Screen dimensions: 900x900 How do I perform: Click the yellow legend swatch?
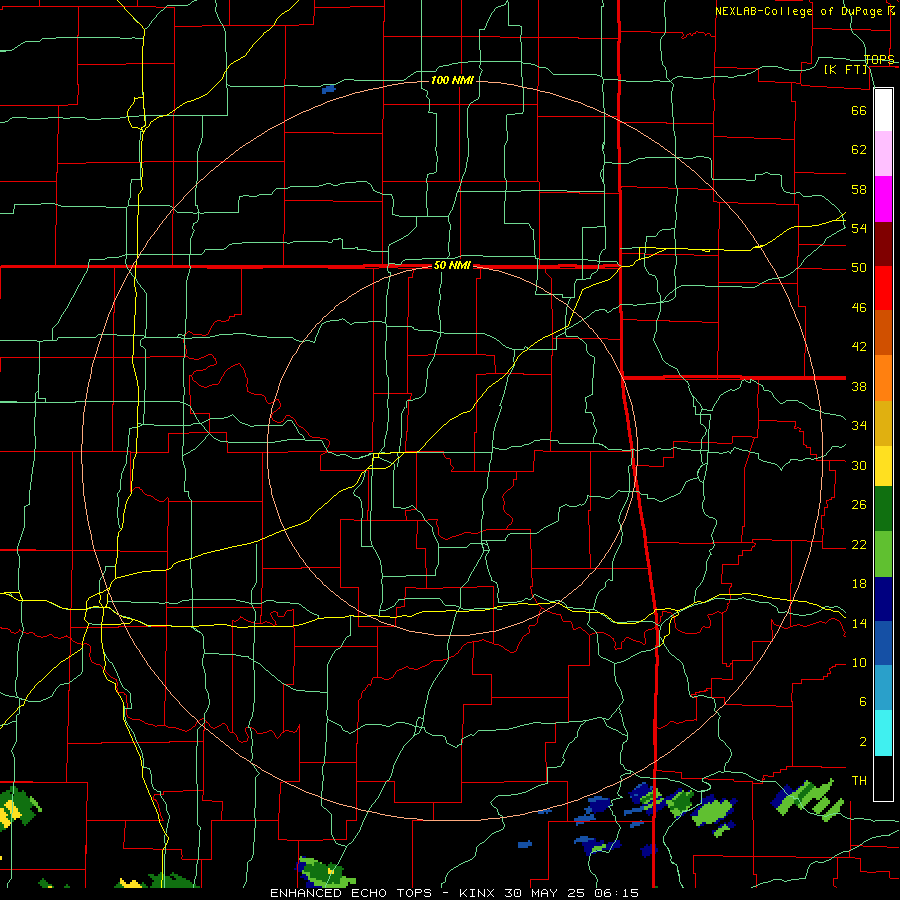pyautogui.click(x=883, y=466)
